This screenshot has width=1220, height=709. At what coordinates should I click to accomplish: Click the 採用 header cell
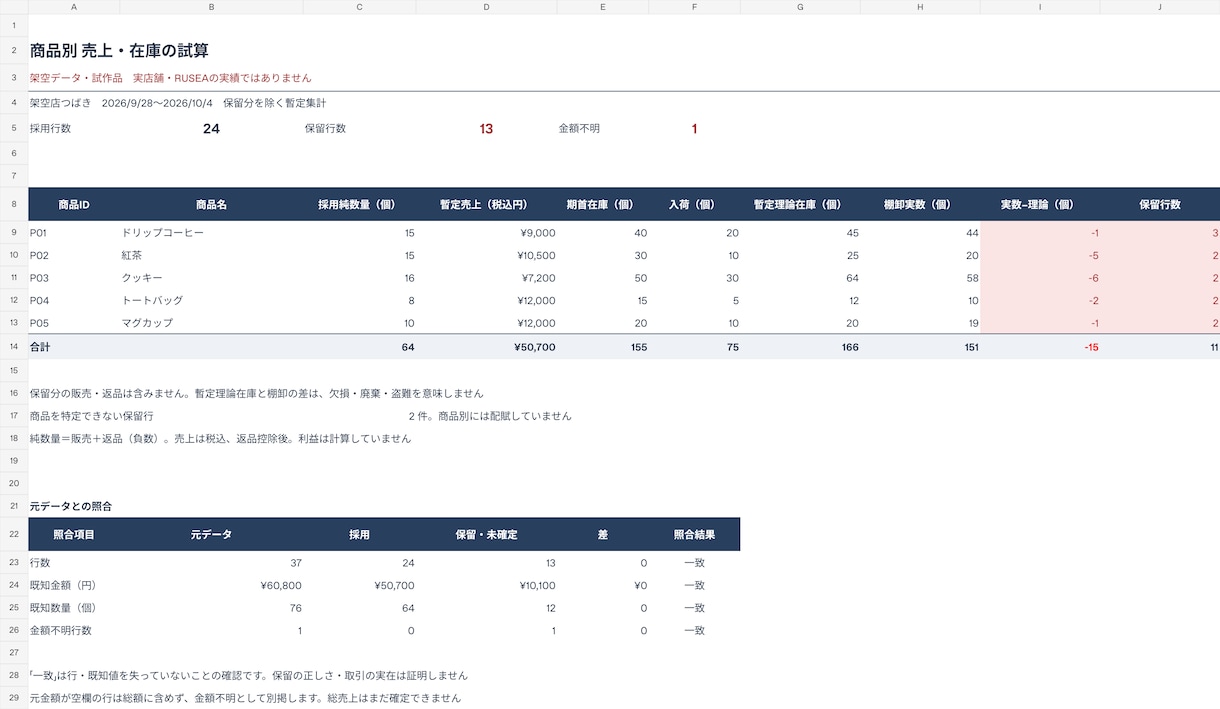click(360, 534)
